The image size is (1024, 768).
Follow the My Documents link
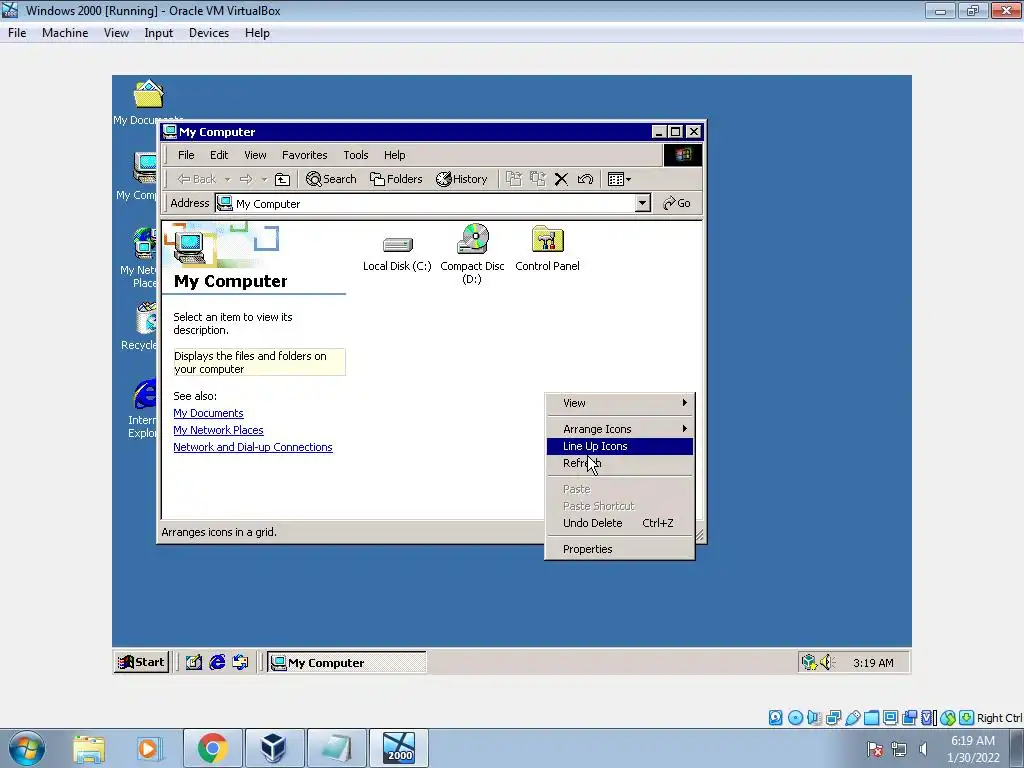pos(208,413)
